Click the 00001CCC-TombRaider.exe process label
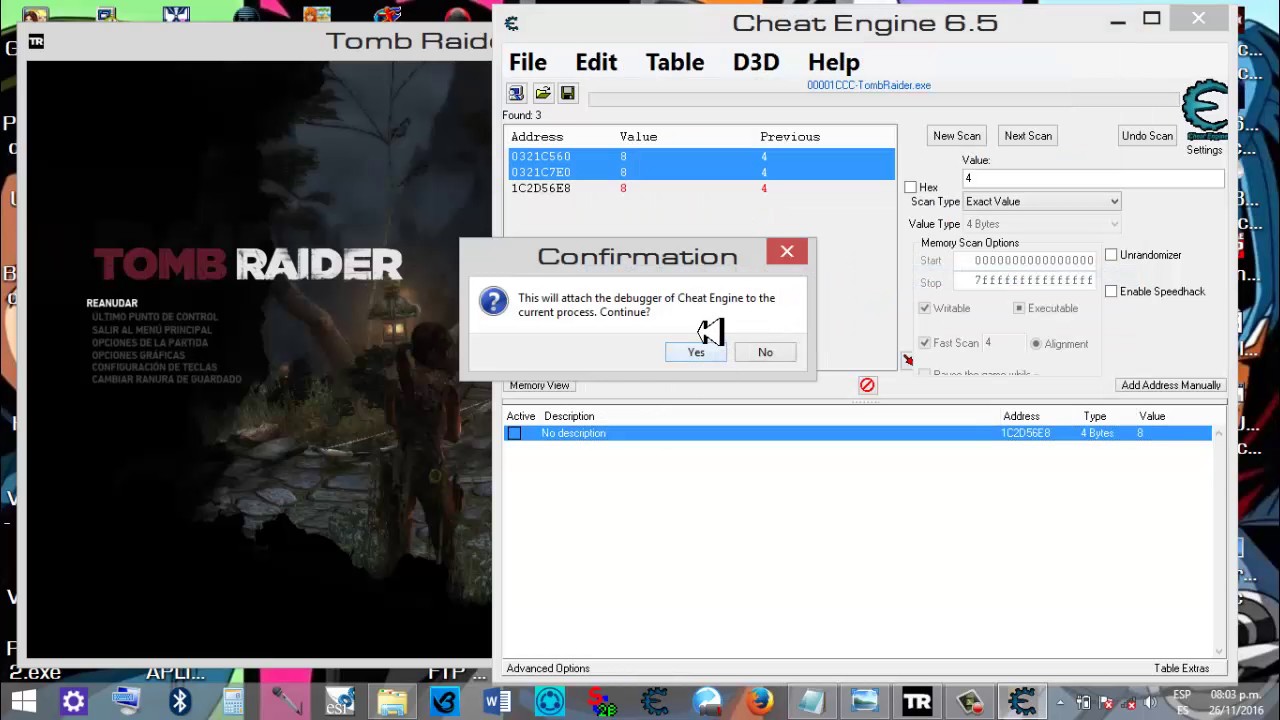The height and width of the screenshot is (720, 1280). 869,85
